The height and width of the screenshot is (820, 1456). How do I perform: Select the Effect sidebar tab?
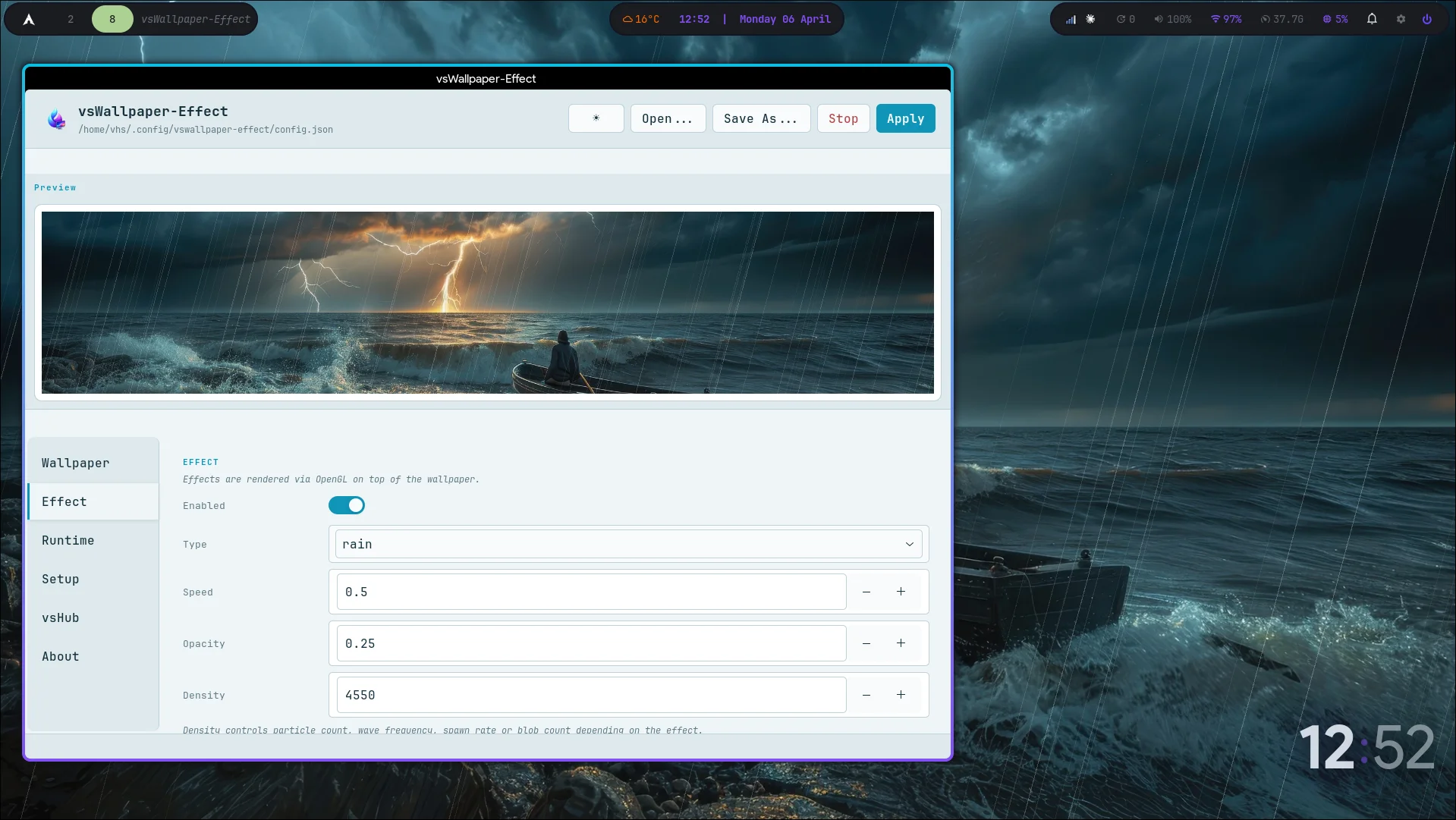pos(93,501)
